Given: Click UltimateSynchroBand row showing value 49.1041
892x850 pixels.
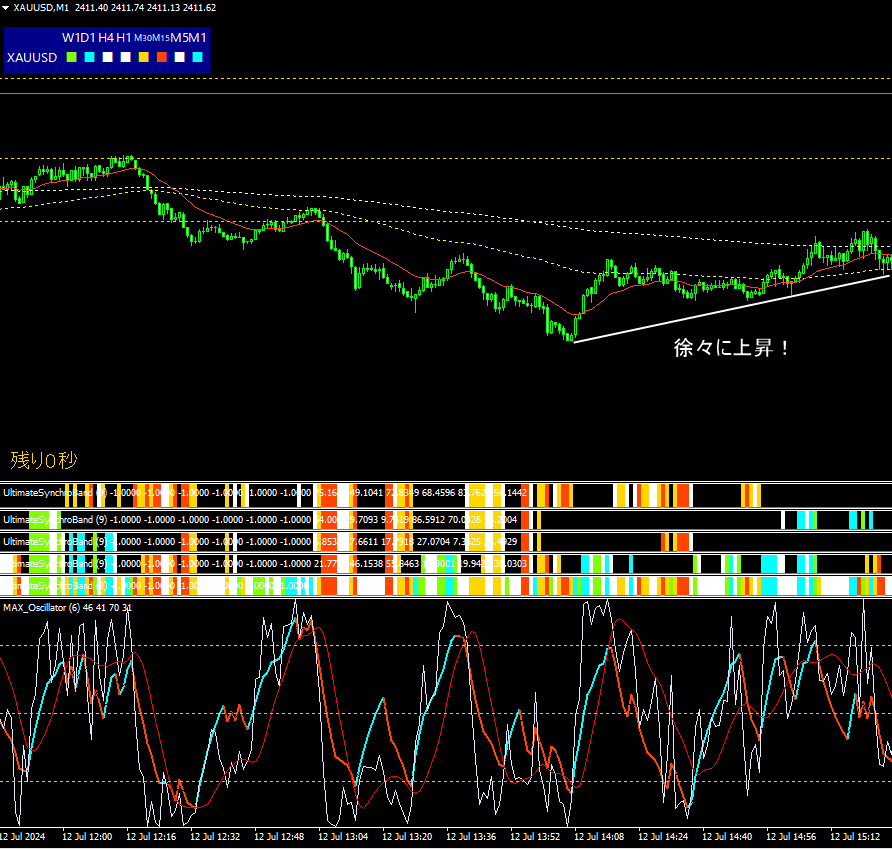Looking at the screenshot, I should point(446,495).
